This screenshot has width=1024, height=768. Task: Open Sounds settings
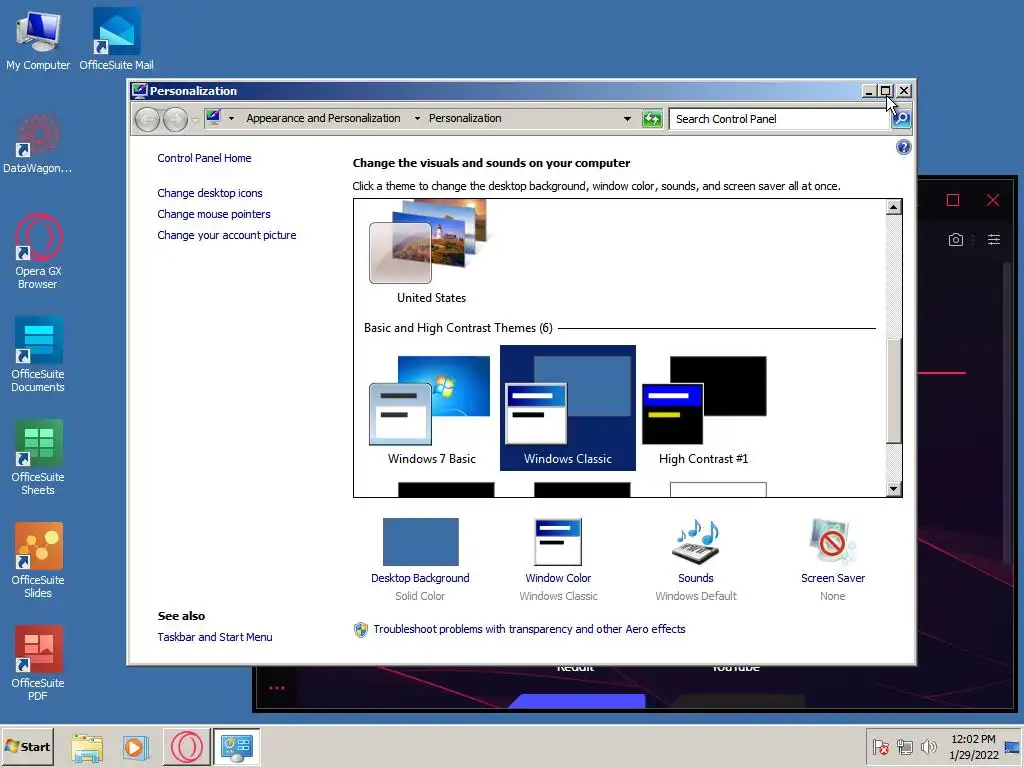pyautogui.click(x=696, y=559)
